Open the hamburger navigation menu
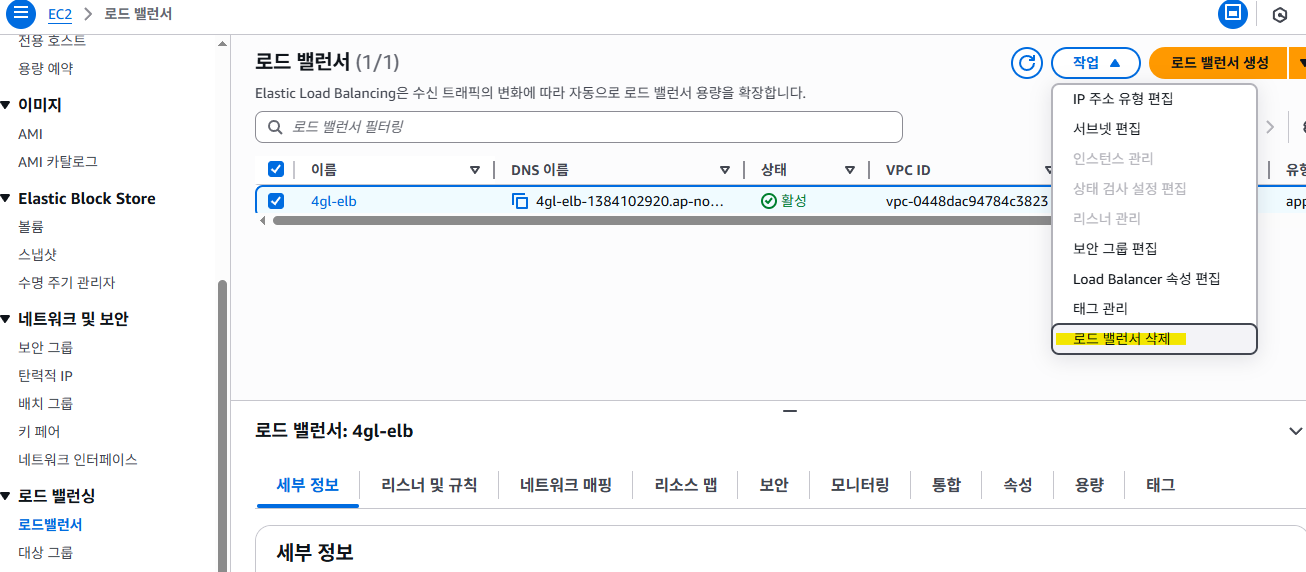Screen dimensions: 1306x572 [20, 14]
